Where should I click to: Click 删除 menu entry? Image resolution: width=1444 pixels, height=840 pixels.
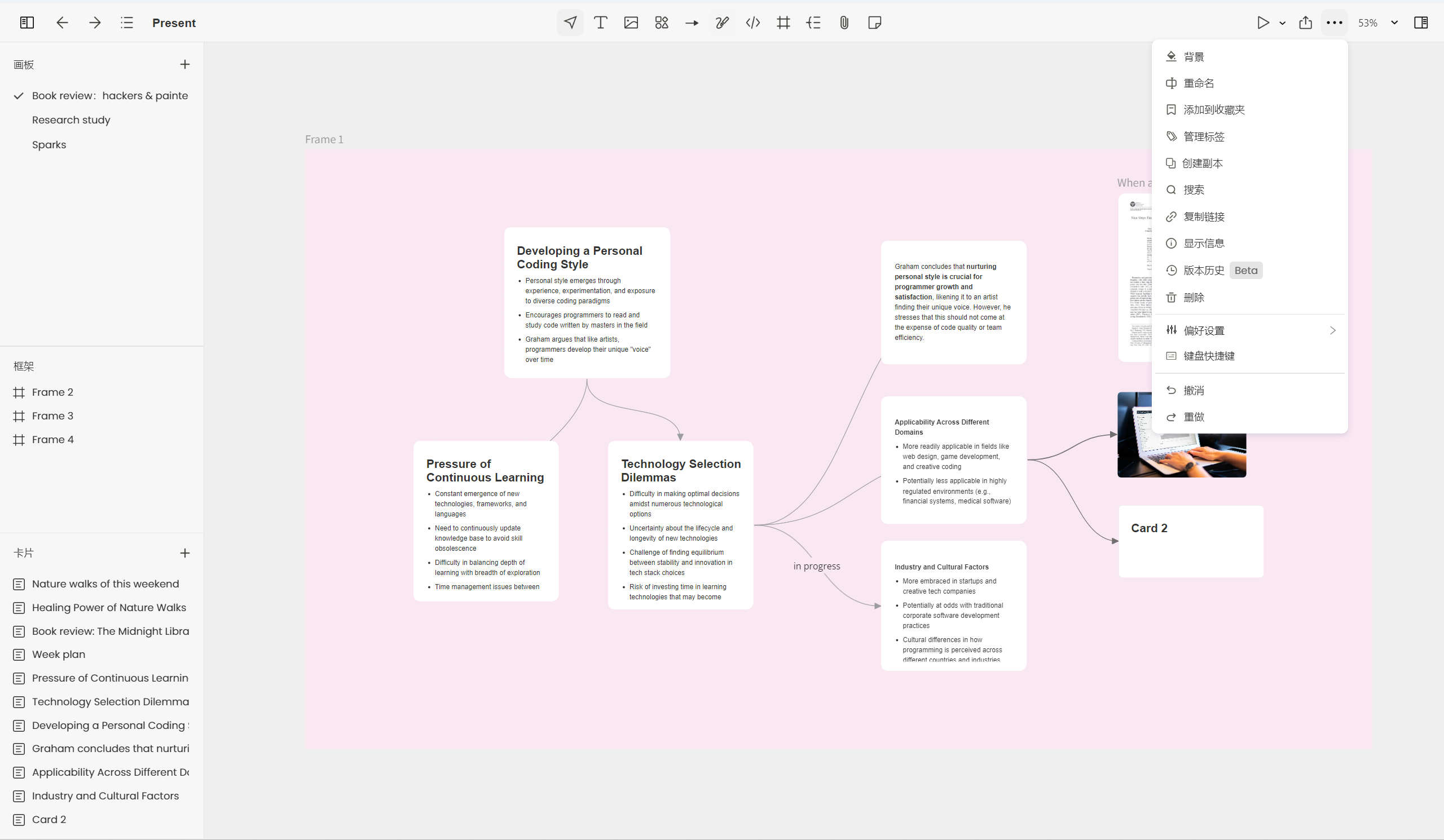click(1249, 297)
